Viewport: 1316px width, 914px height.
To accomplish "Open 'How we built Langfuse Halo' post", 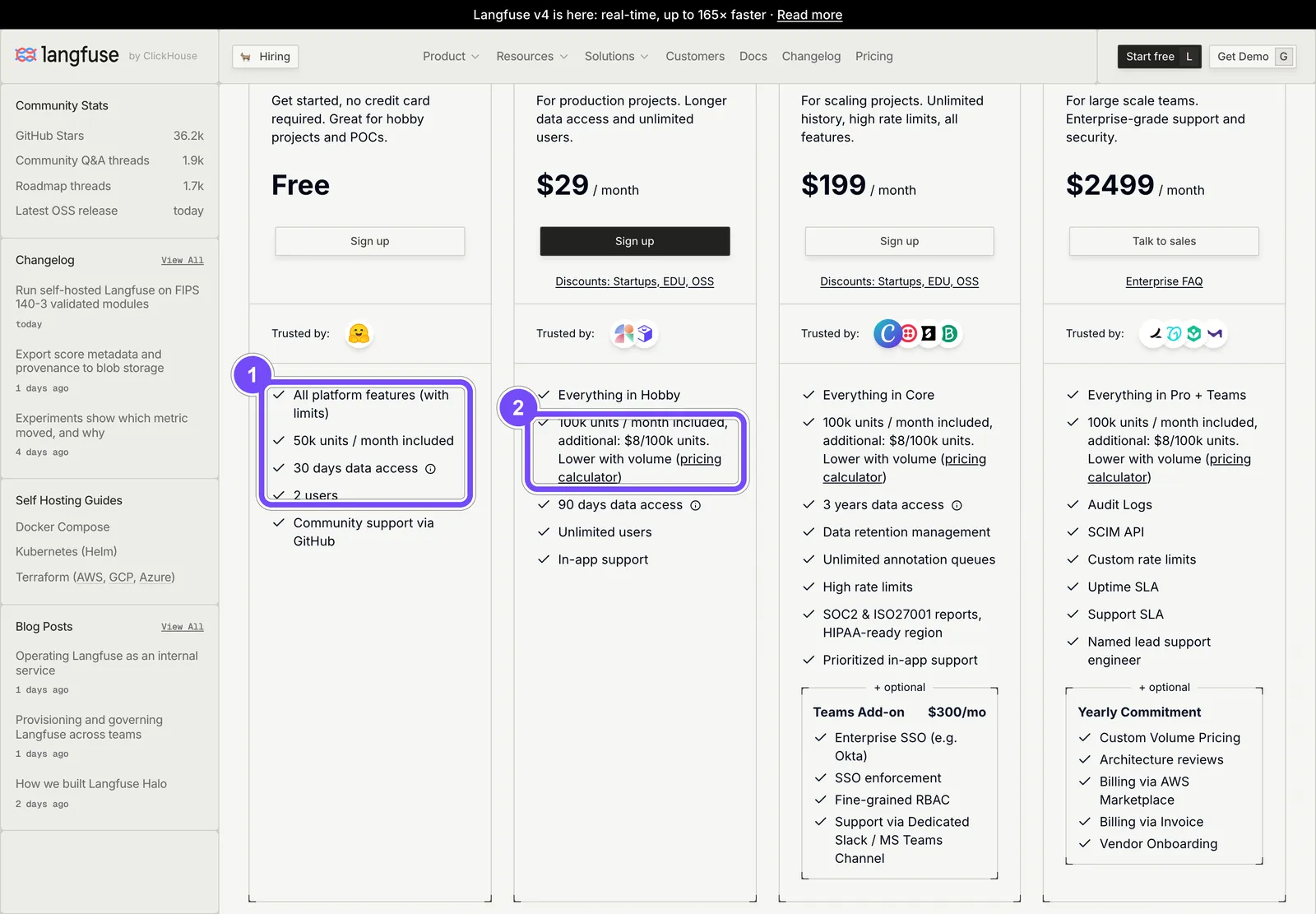I will (x=91, y=784).
